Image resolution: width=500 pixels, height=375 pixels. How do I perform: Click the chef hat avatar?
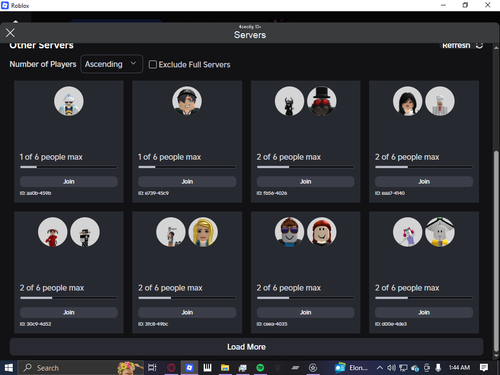(440, 101)
